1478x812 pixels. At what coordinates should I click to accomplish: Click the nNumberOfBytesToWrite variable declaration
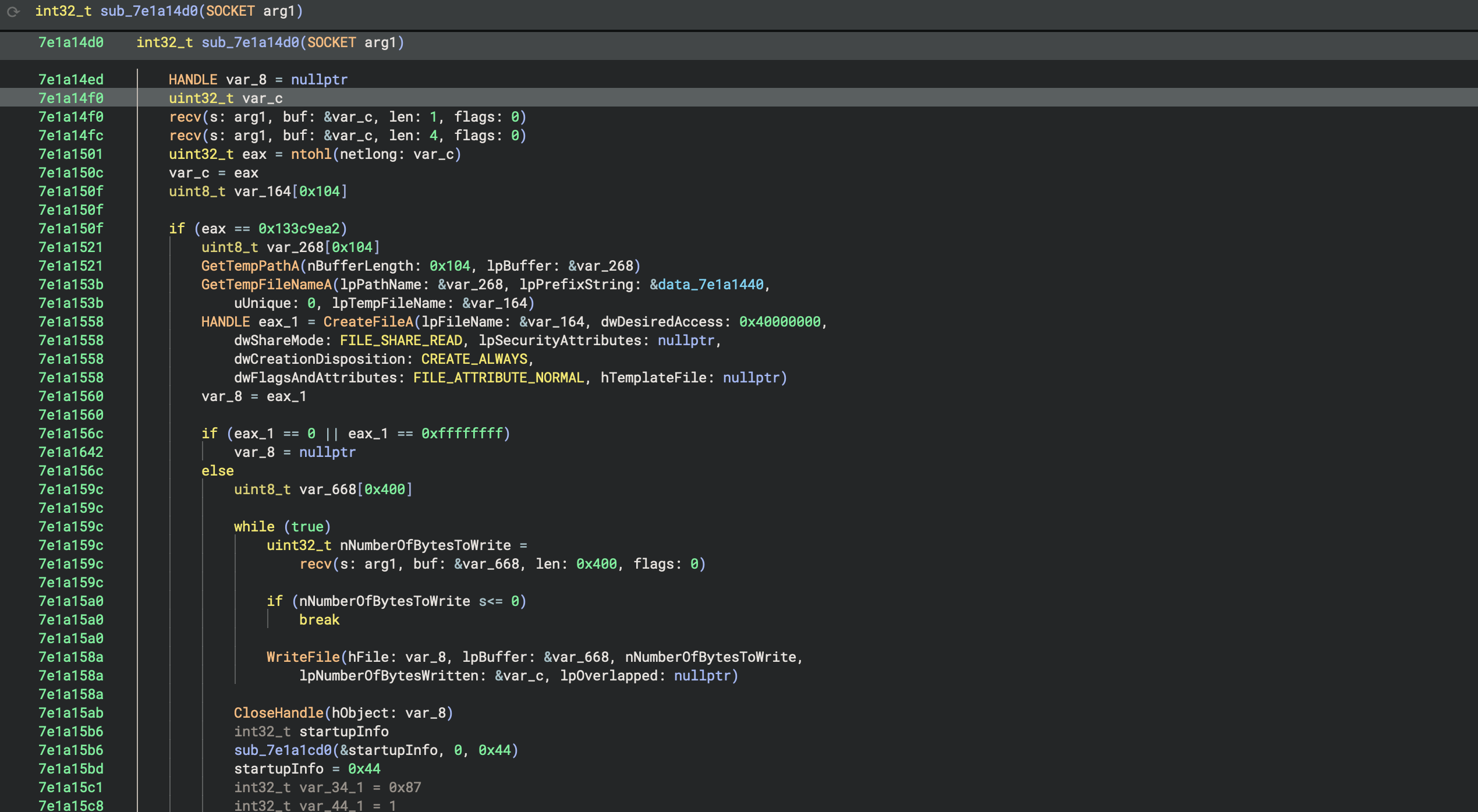coord(396,545)
